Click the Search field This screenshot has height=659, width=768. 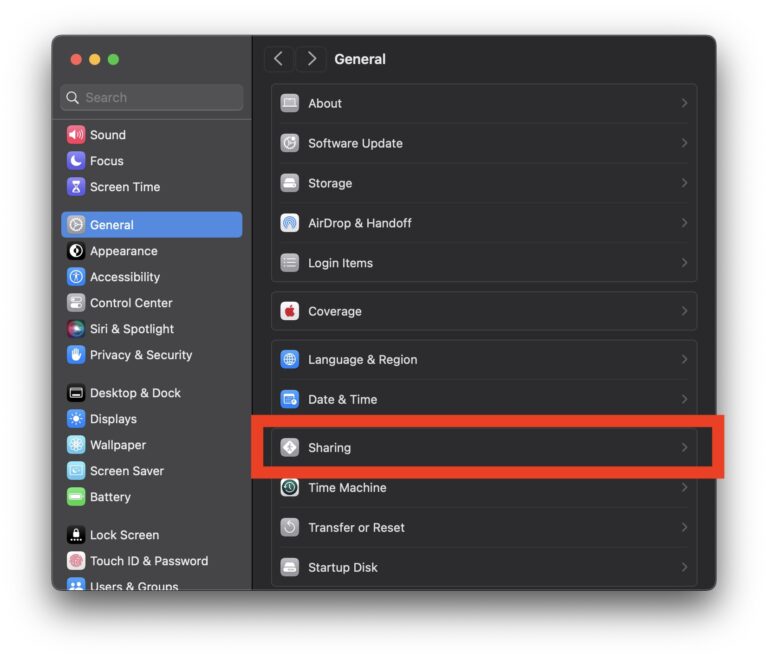tap(152, 98)
